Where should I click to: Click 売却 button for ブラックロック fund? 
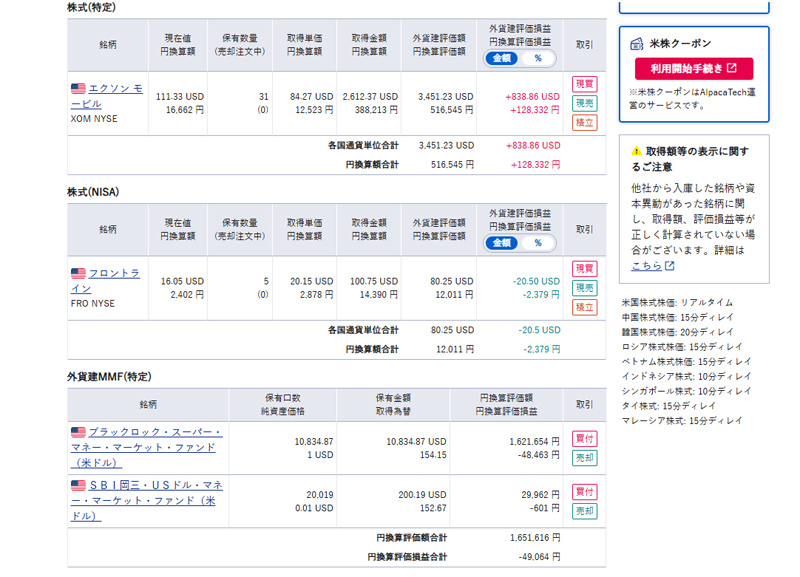tap(585, 458)
